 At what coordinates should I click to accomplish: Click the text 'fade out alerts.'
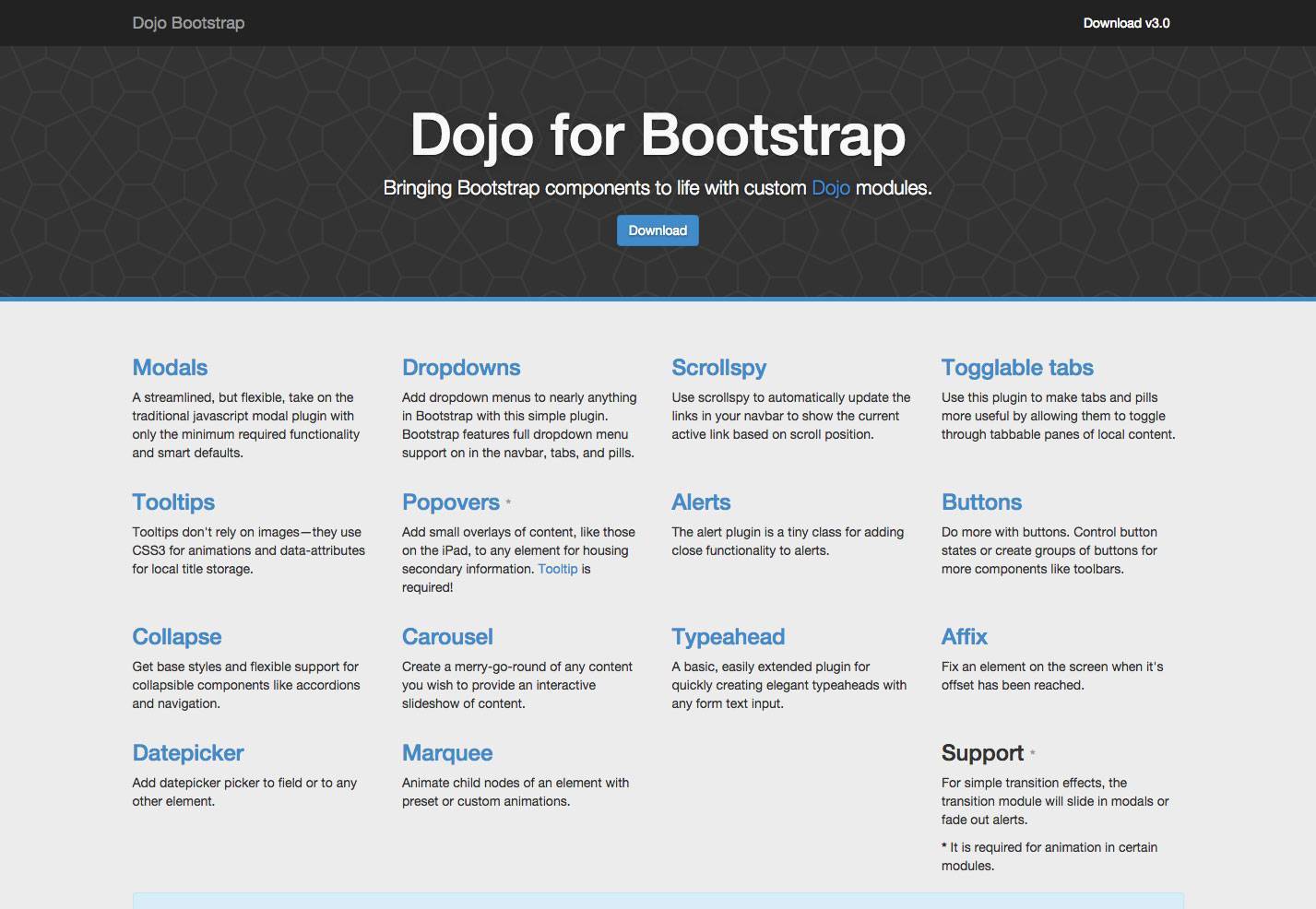click(984, 820)
